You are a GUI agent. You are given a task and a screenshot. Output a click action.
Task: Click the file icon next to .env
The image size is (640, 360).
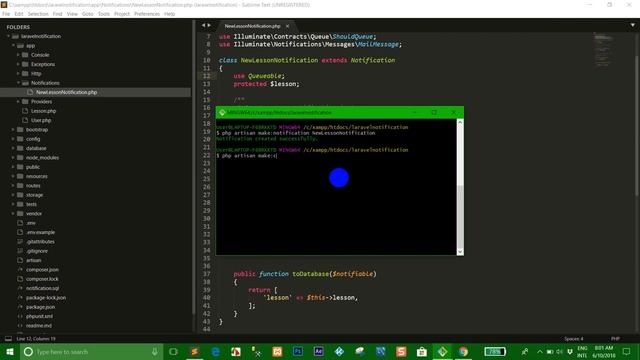point(20,223)
